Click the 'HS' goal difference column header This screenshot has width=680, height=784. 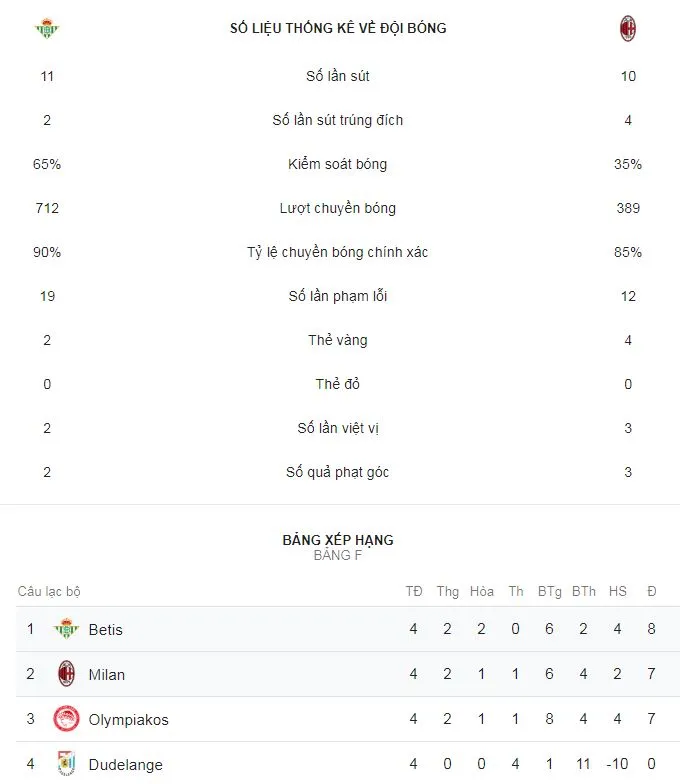[618, 591]
